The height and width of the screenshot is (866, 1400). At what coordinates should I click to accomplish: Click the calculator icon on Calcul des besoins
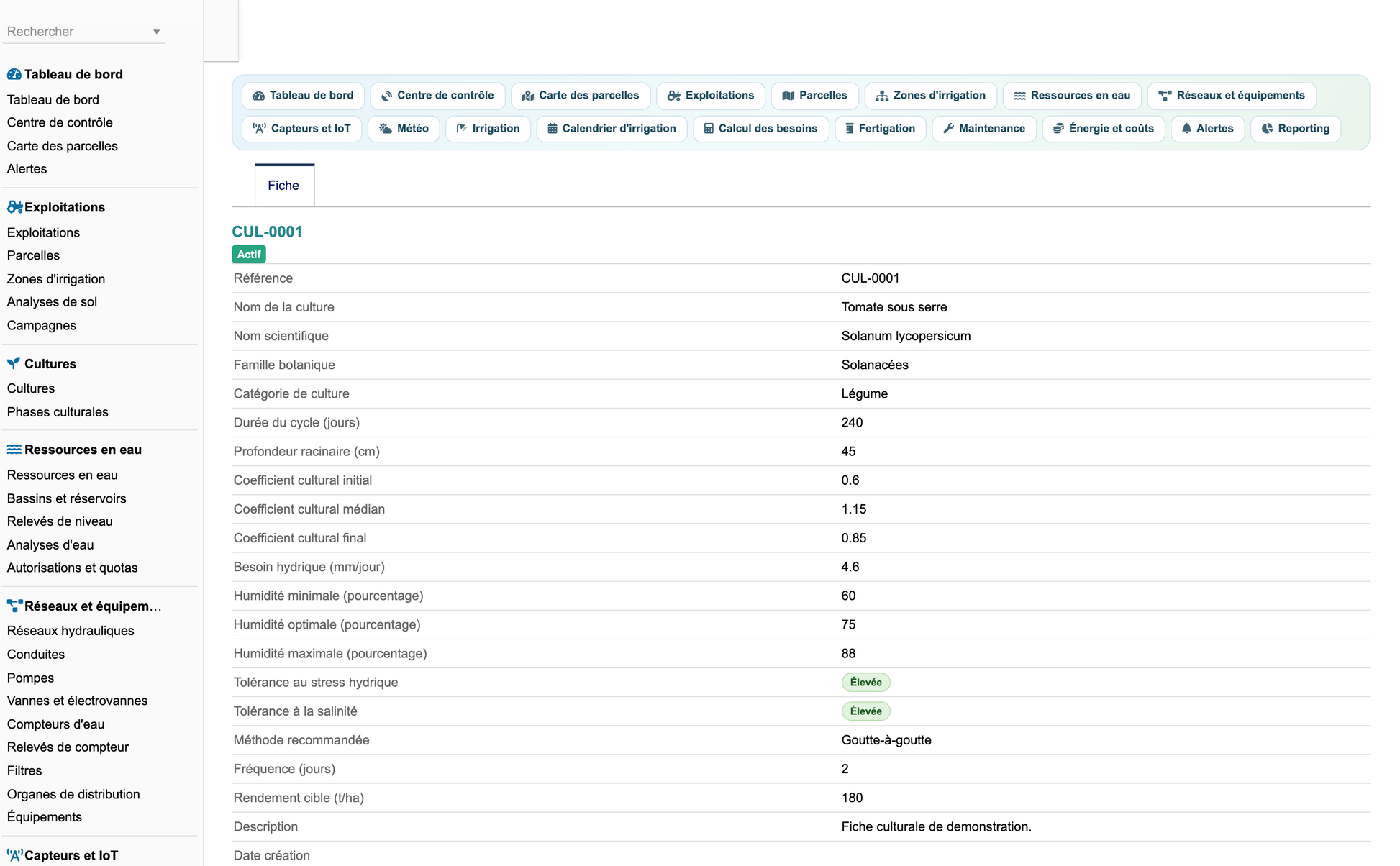[x=709, y=129]
